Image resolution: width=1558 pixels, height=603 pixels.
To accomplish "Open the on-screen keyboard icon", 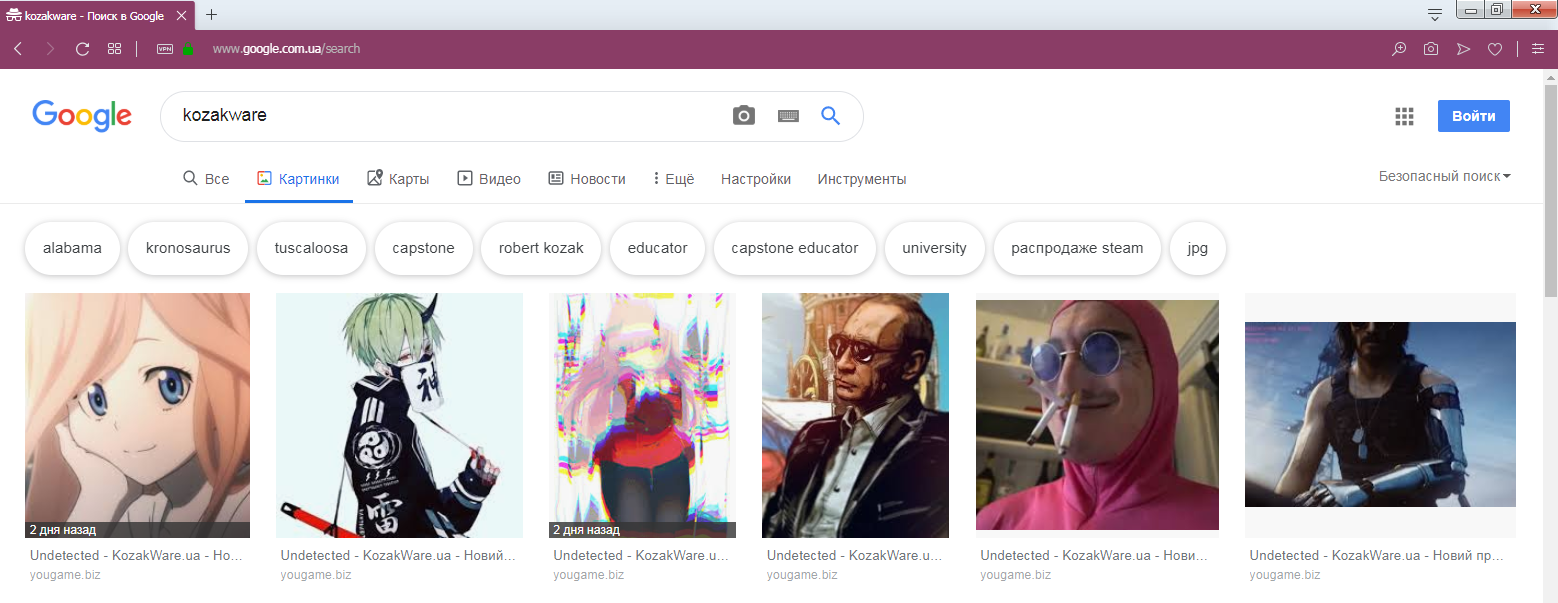I will pos(788,116).
